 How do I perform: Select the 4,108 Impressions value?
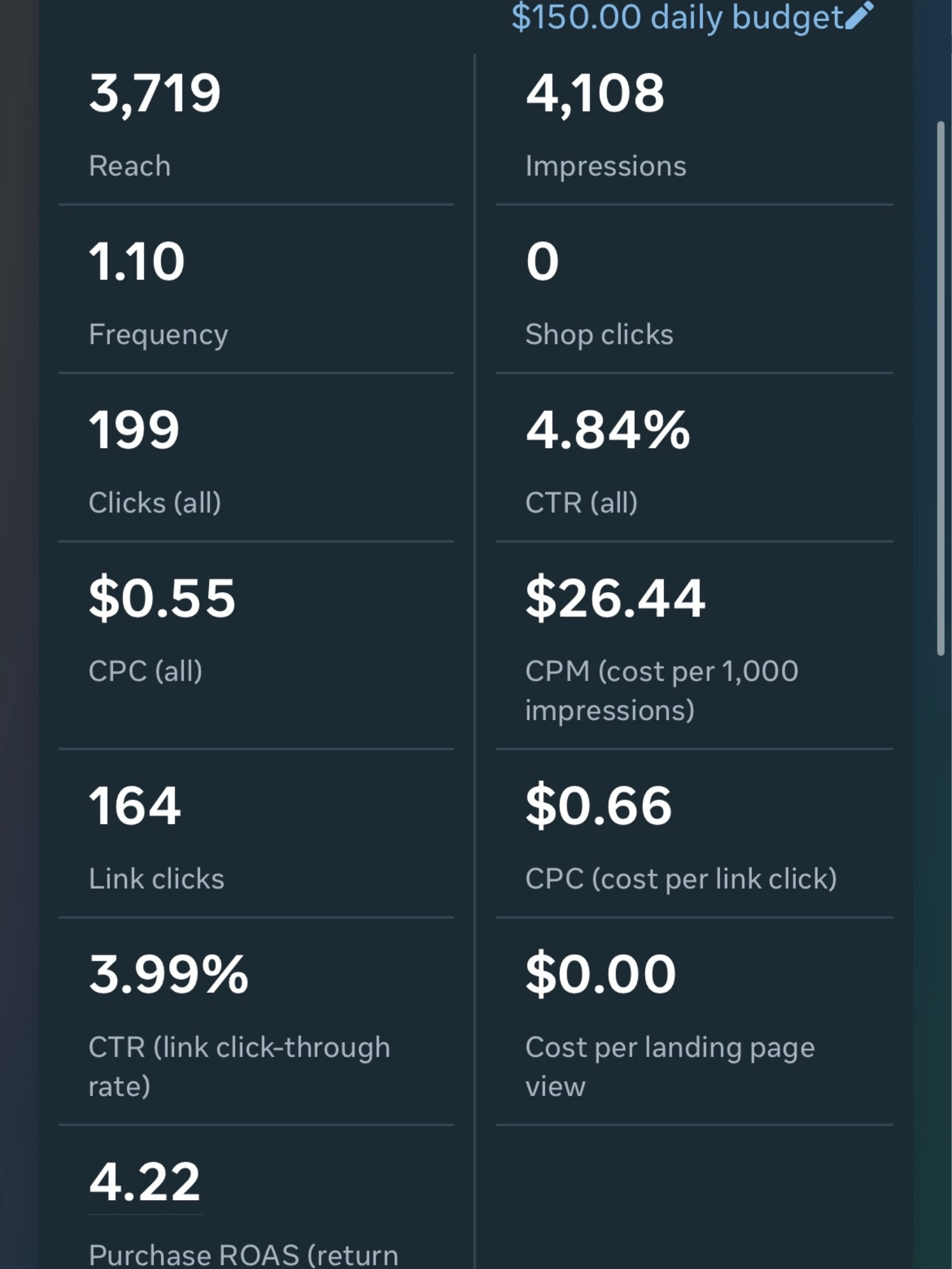[x=595, y=93]
